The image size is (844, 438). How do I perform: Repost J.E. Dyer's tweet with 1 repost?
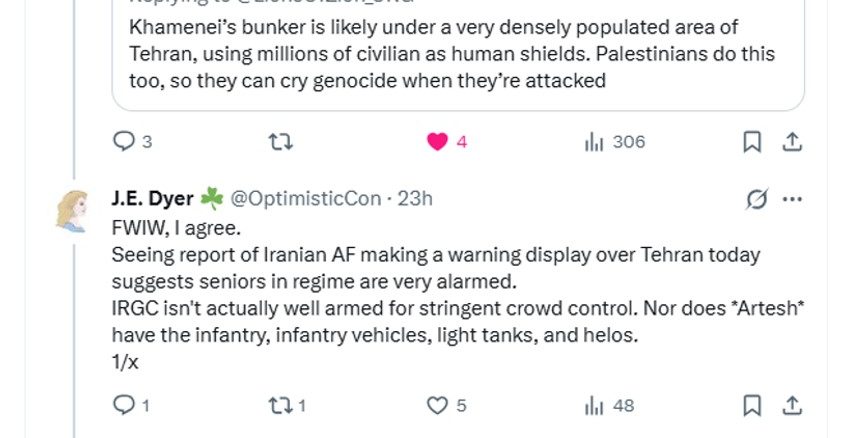tap(283, 405)
